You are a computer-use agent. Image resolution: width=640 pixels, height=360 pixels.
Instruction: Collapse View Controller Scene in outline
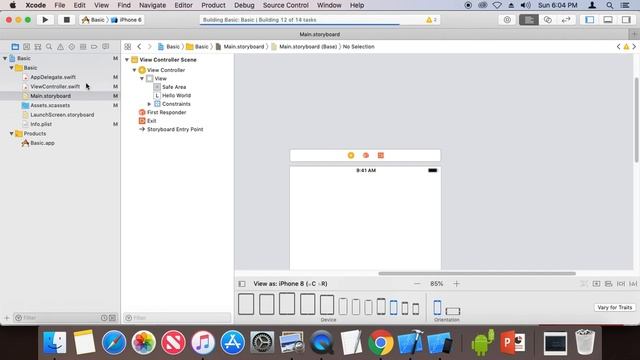[127, 60]
